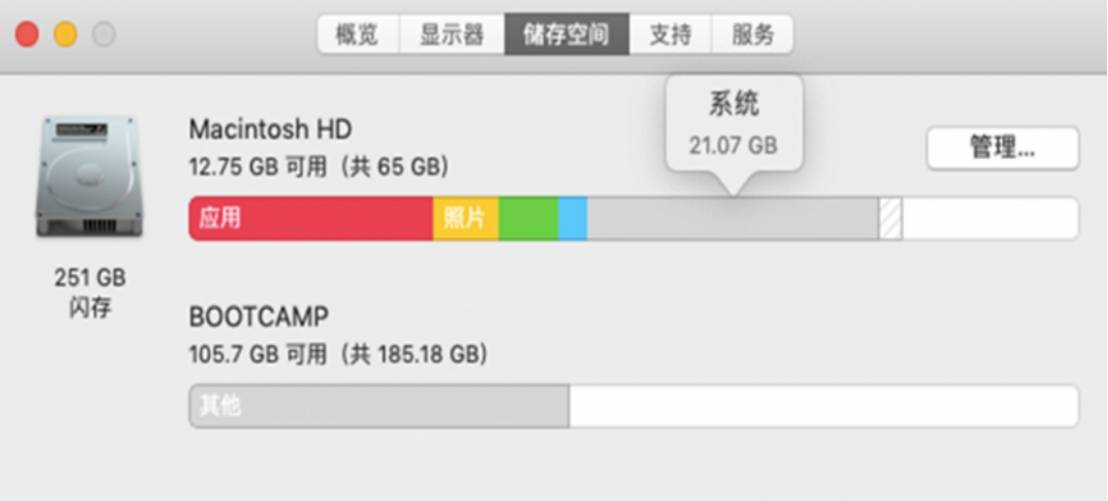The height and width of the screenshot is (501, 1108).
Task: Click the gray 其他 segment of BOOTCAMP
Action: (x=379, y=406)
